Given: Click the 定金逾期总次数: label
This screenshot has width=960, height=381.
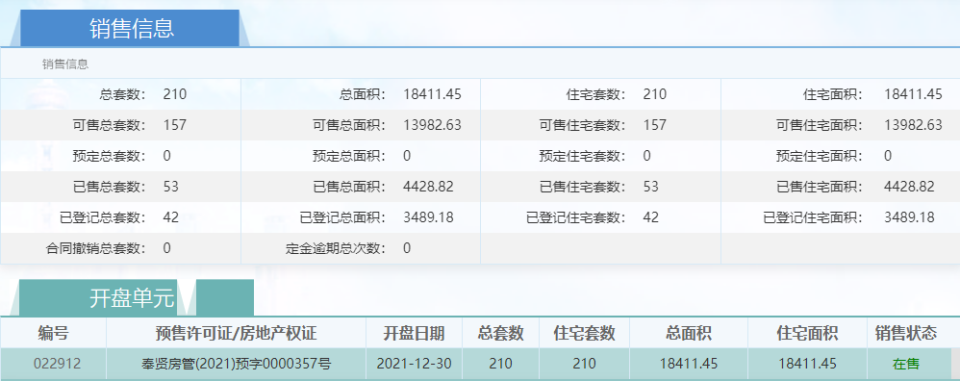Looking at the screenshot, I should click(336, 248).
